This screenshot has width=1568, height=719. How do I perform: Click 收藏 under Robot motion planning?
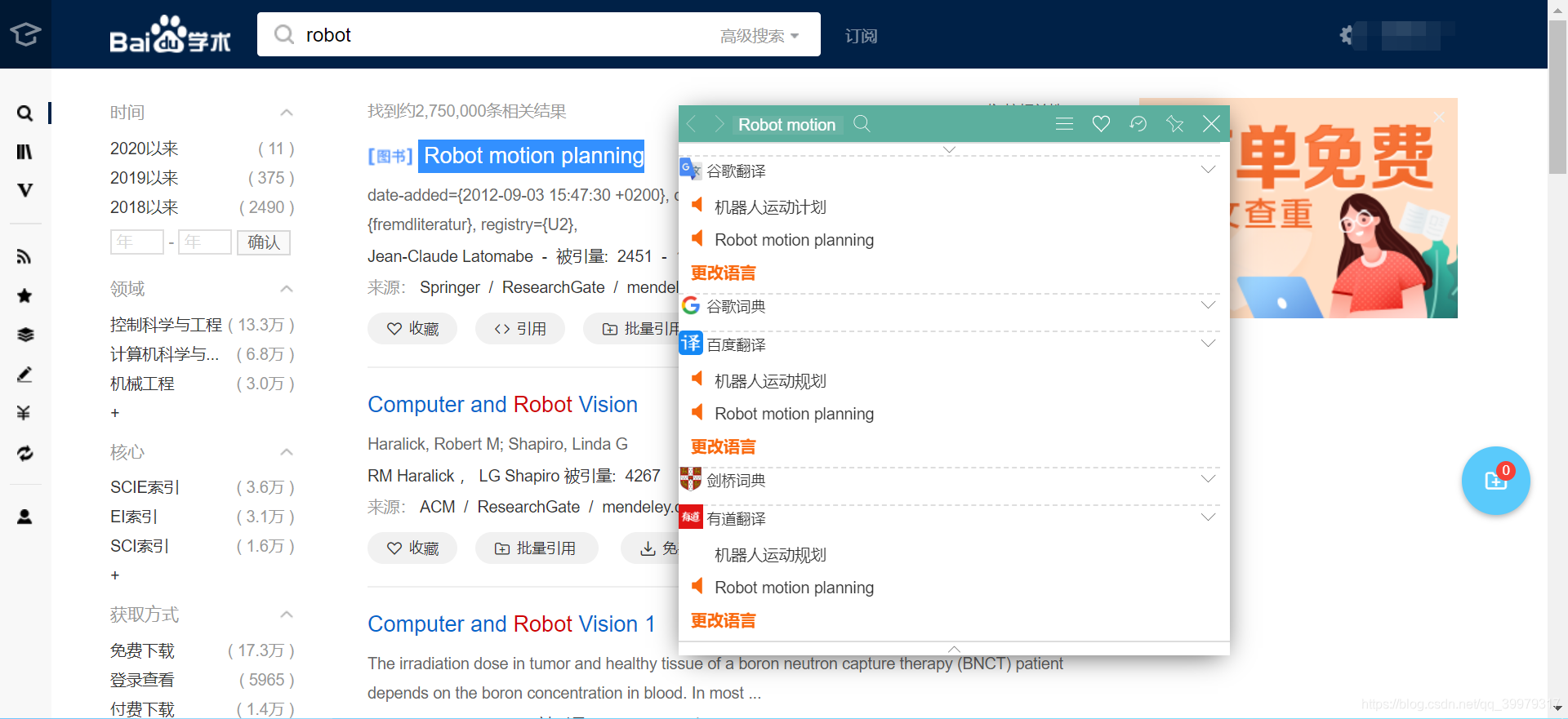click(x=412, y=328)
